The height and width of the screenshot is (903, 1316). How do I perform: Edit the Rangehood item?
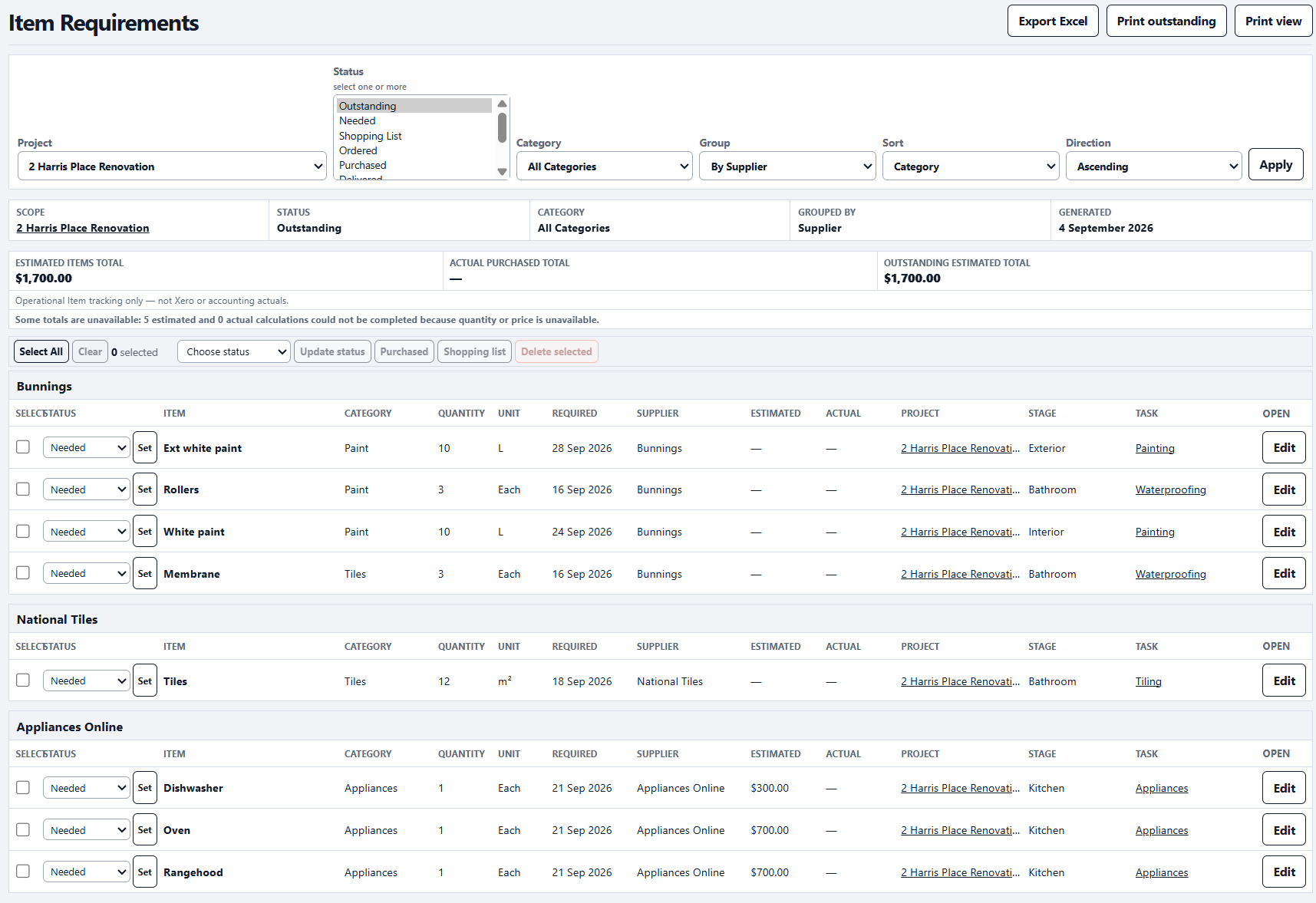(1284, 872)
